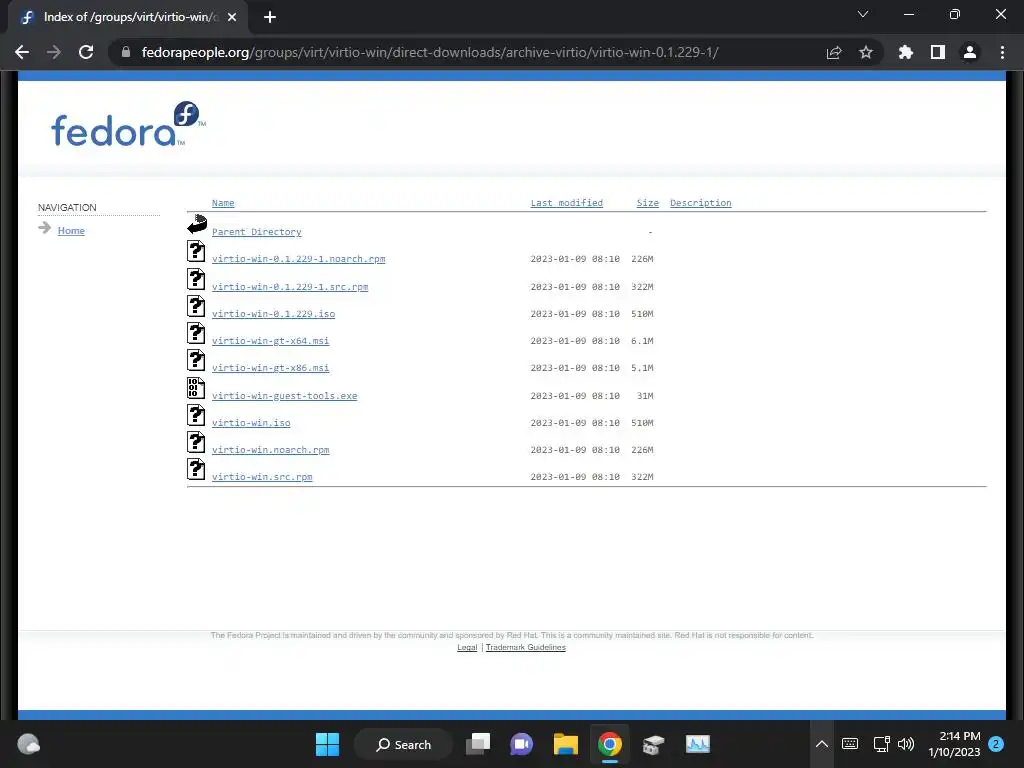The image size is (1024, 768).
Task: Download virtio-win-0.1.229-1.noarch.rpm
Action: click(x=298, y=259)
